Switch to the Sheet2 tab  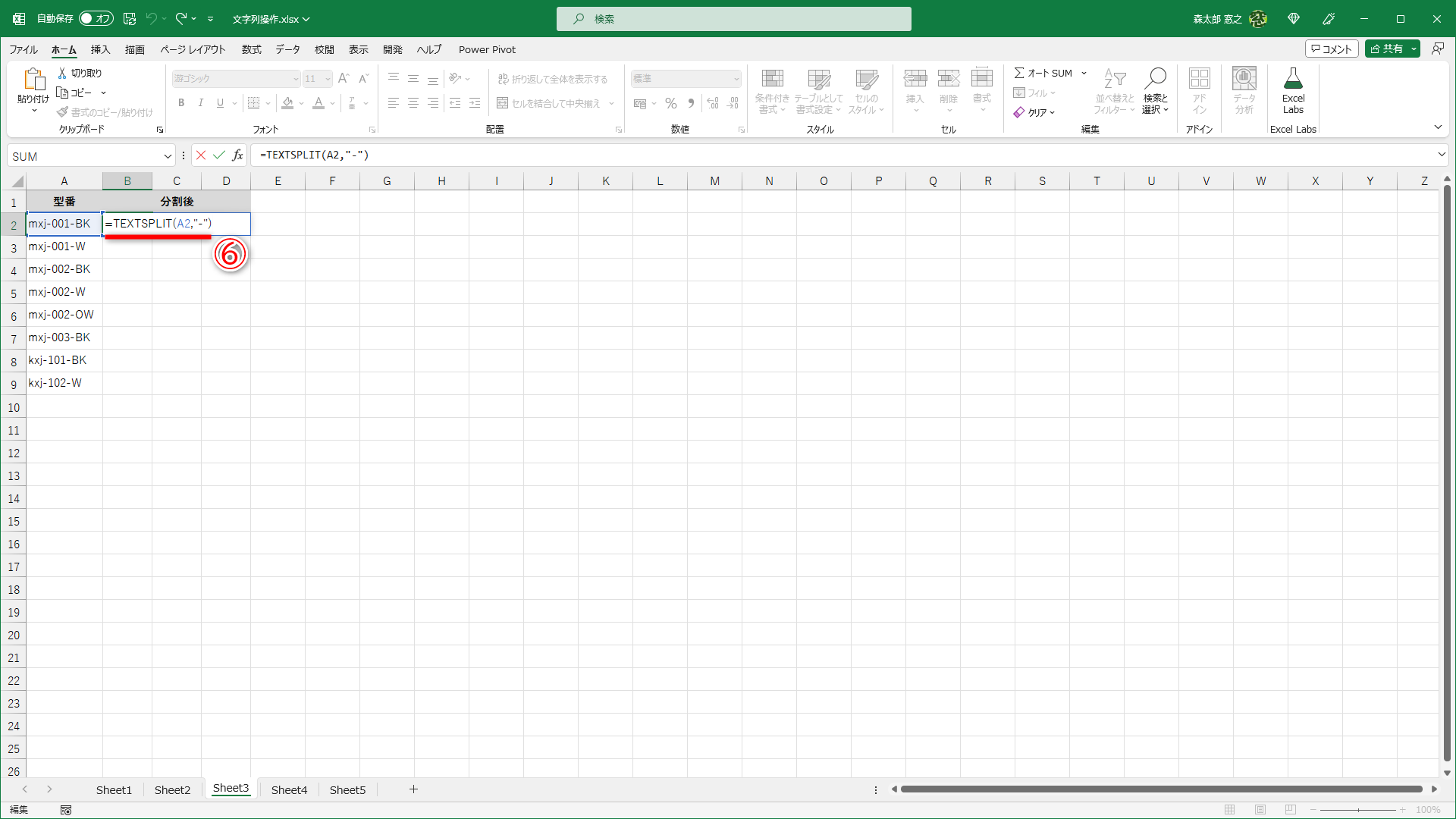click(x=172, y=789)
